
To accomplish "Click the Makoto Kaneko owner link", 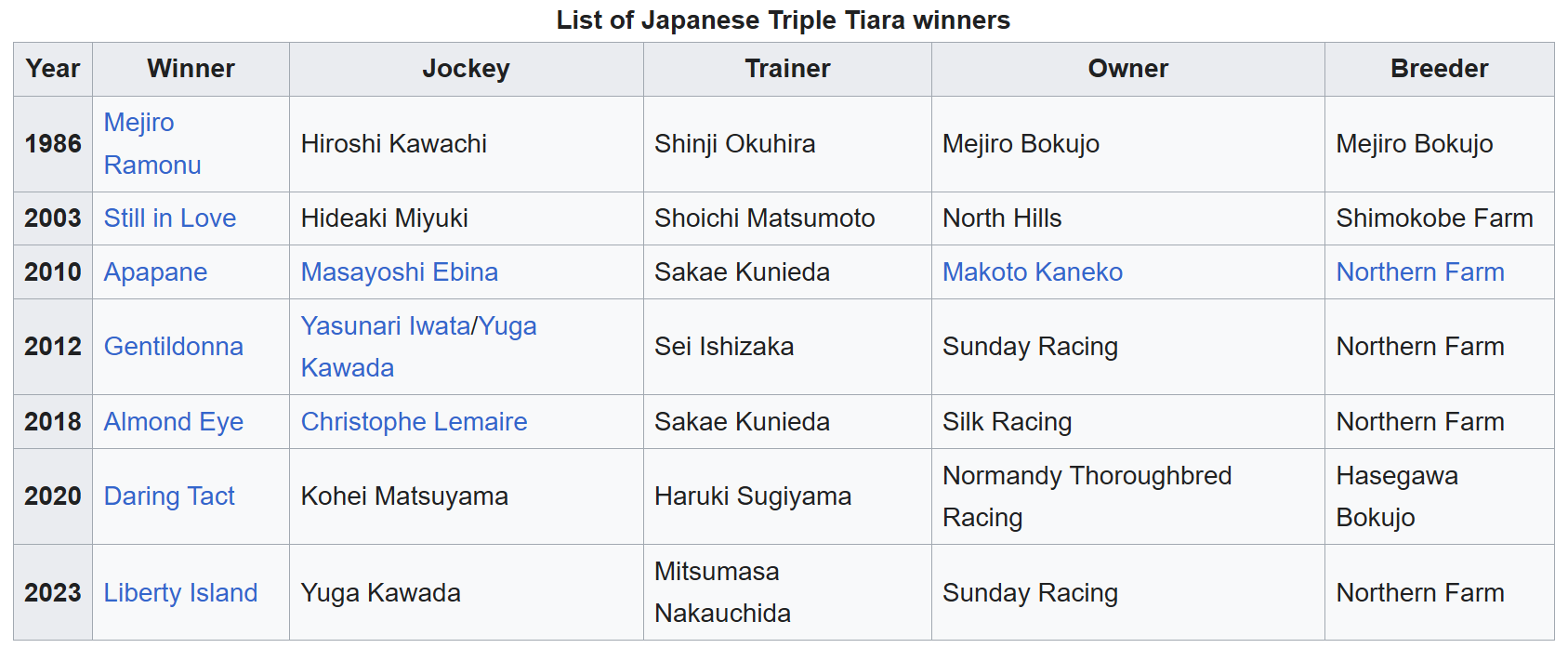I will click(x=1033, y=272).
